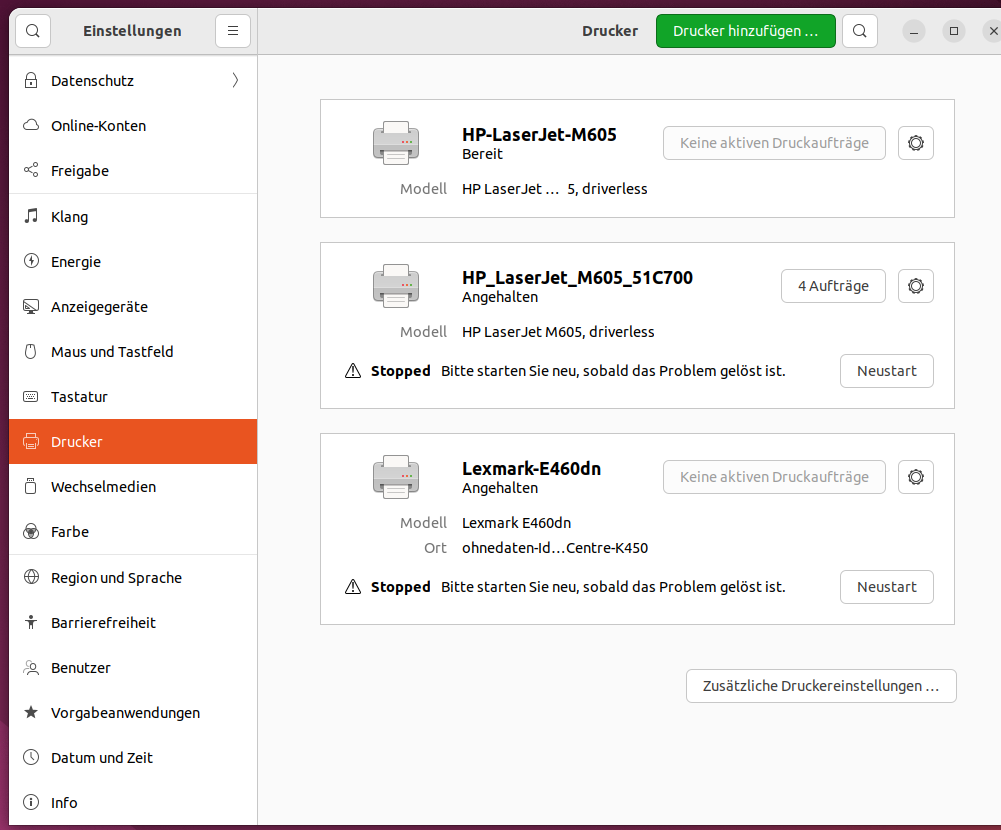Go to Vorgabeanwendungen
This screenshot has width=1001, height=830.
coord(133,713)
